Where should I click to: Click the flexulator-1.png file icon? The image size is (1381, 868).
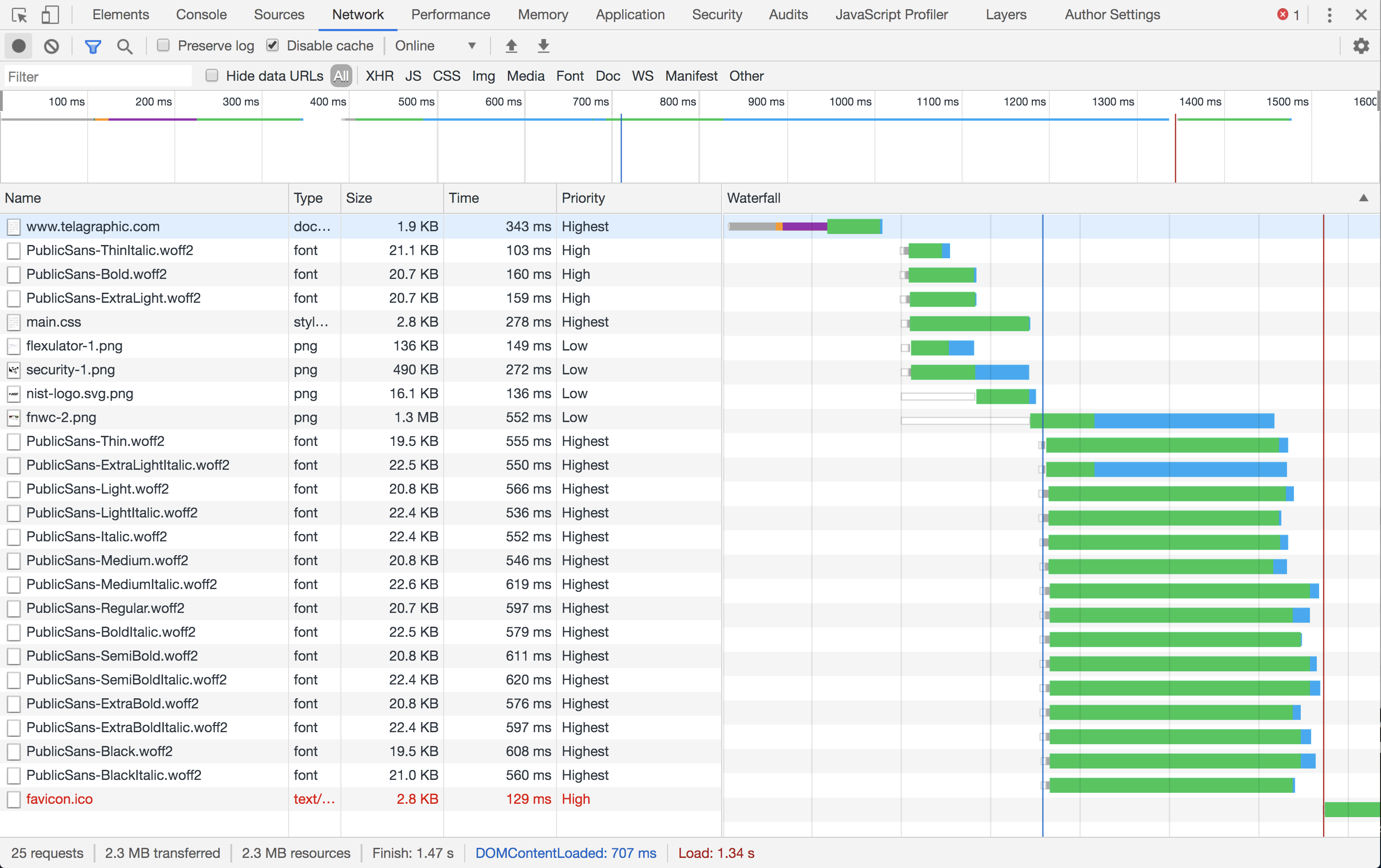pos(14,346)
